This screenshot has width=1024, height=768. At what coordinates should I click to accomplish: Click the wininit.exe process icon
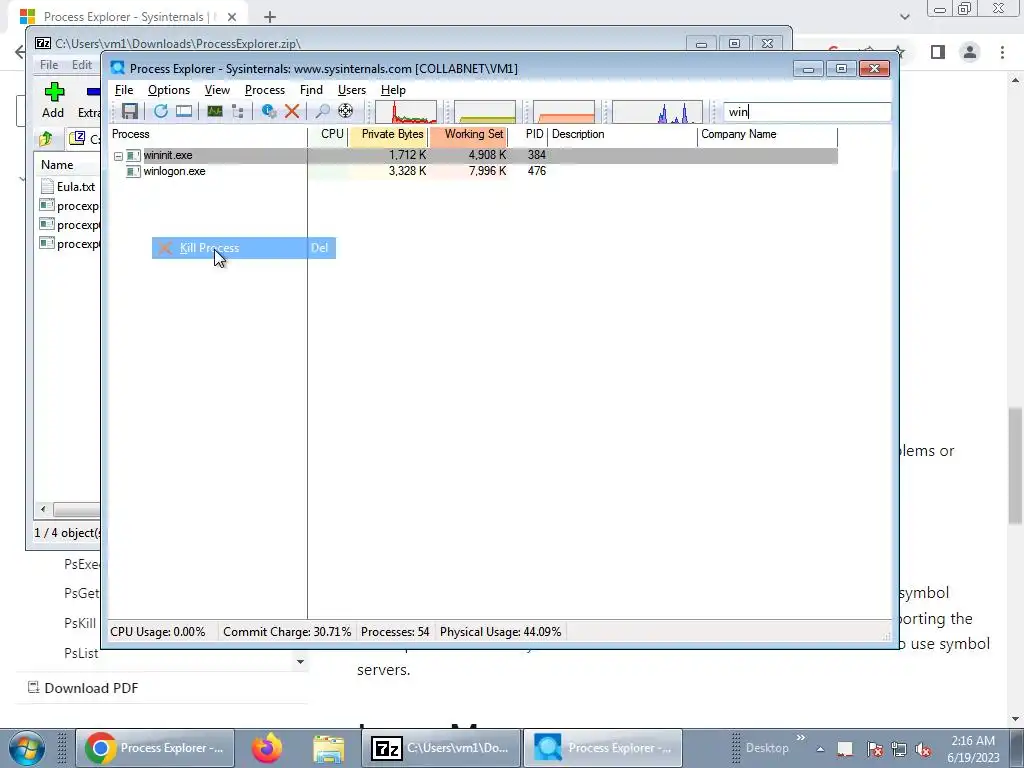pos(133,155)
